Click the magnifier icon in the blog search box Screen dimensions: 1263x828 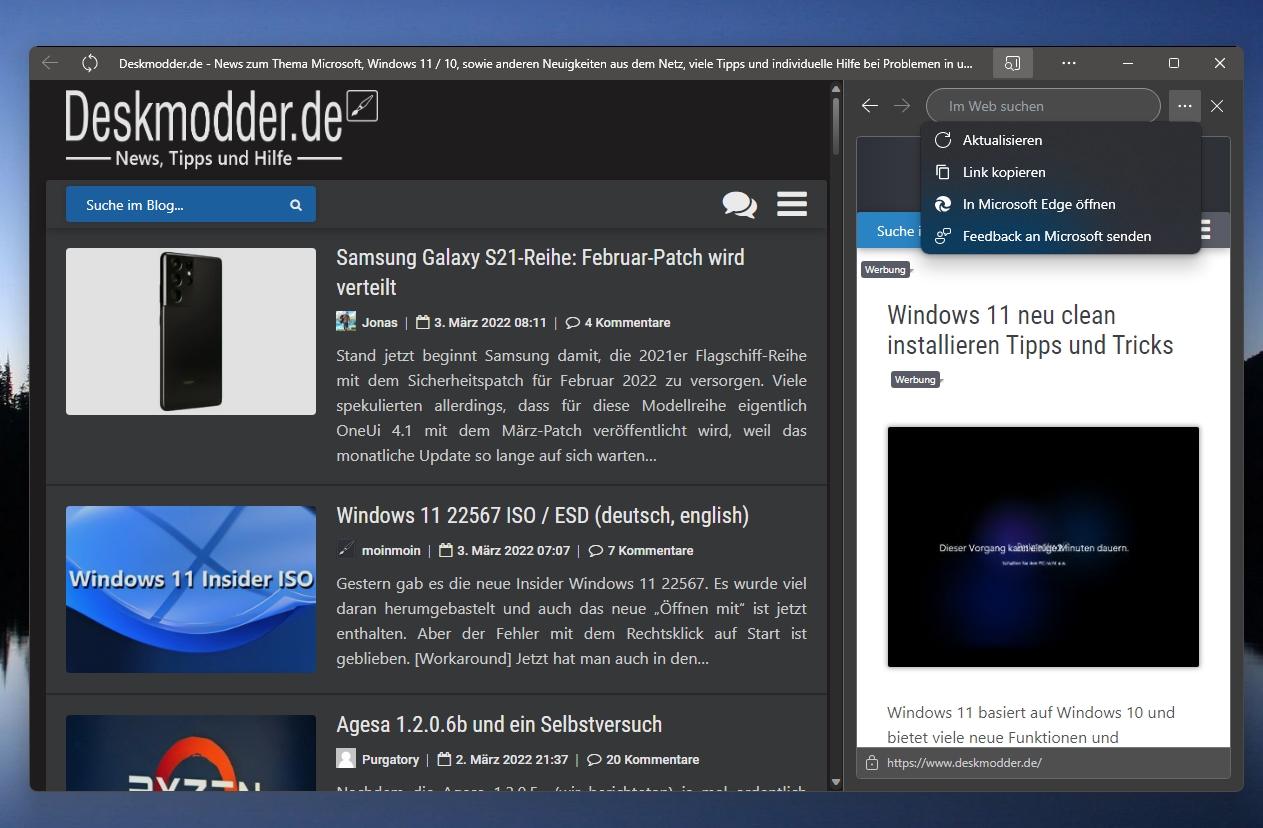296,205
